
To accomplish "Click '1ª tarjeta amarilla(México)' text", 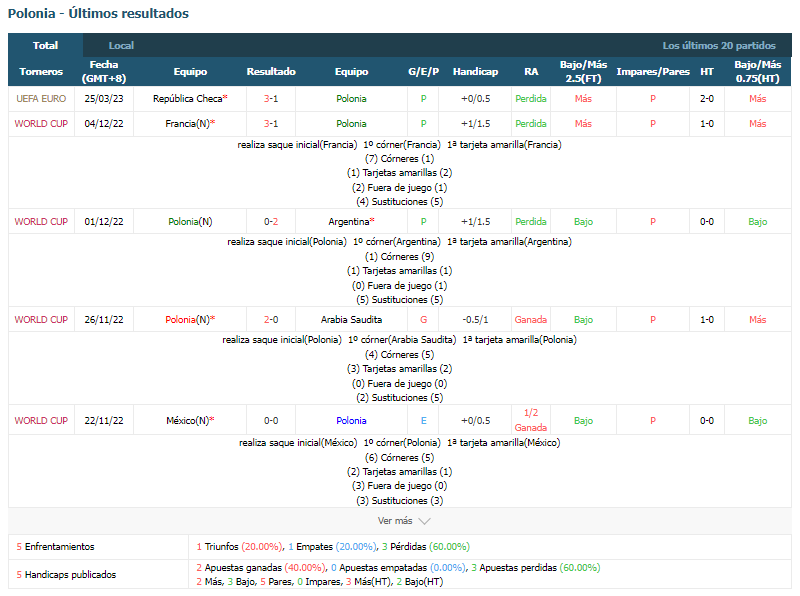I will click(x=504, y=442).
